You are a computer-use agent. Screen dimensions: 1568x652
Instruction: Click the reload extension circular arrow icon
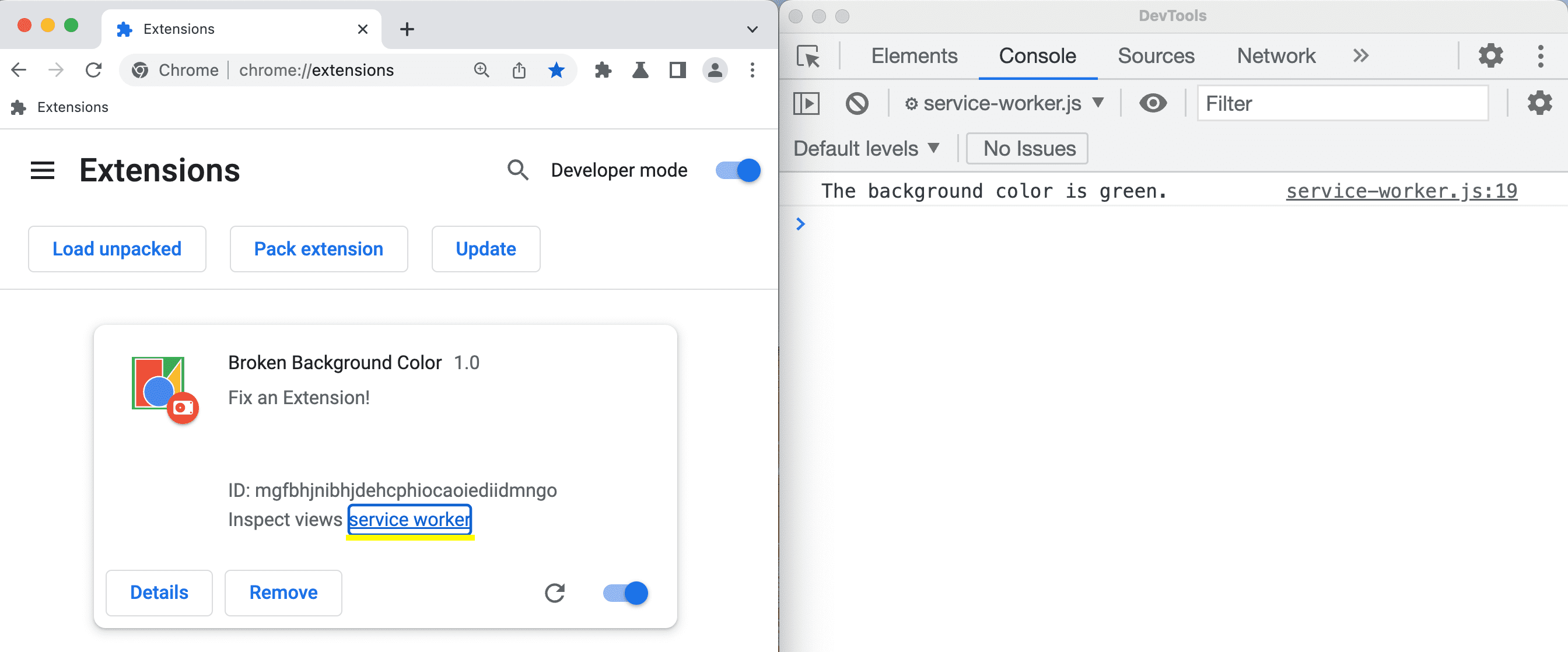tap(556, 592)
